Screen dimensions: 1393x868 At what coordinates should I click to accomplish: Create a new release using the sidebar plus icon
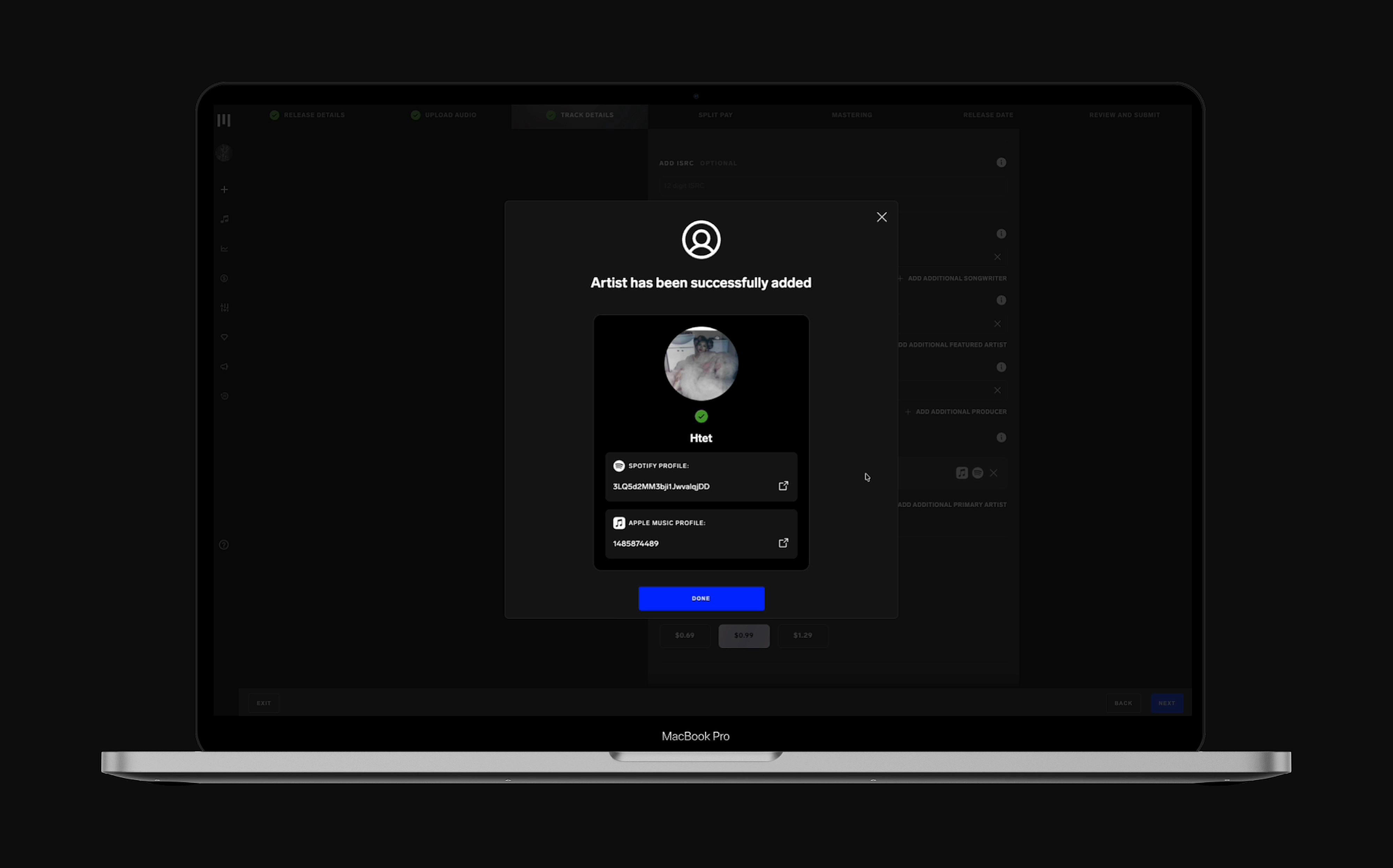(x=224, y=189)
